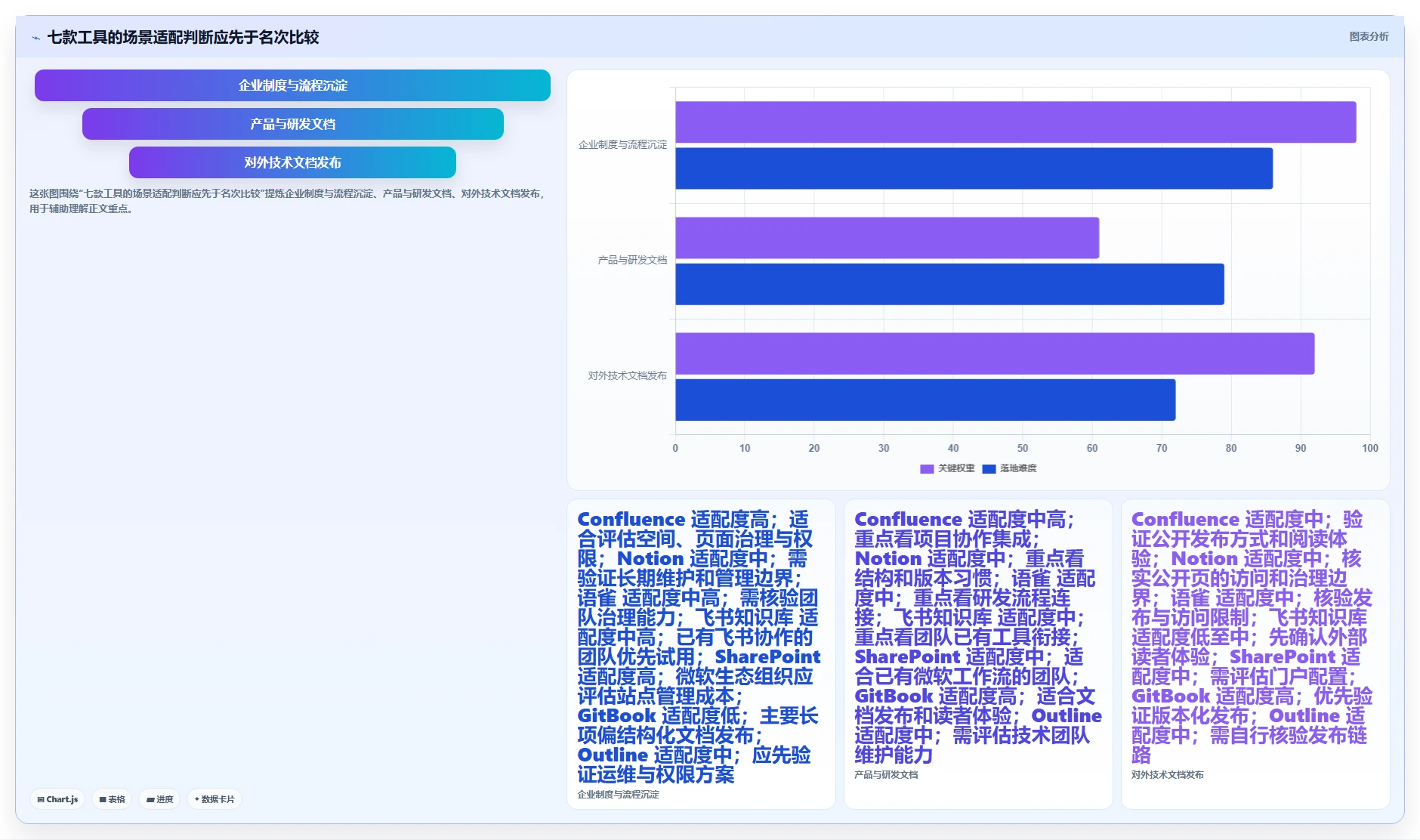Click the purple bar for 产品与研发文档
The width and height of the screenshot is (1420, 840).
887,238
